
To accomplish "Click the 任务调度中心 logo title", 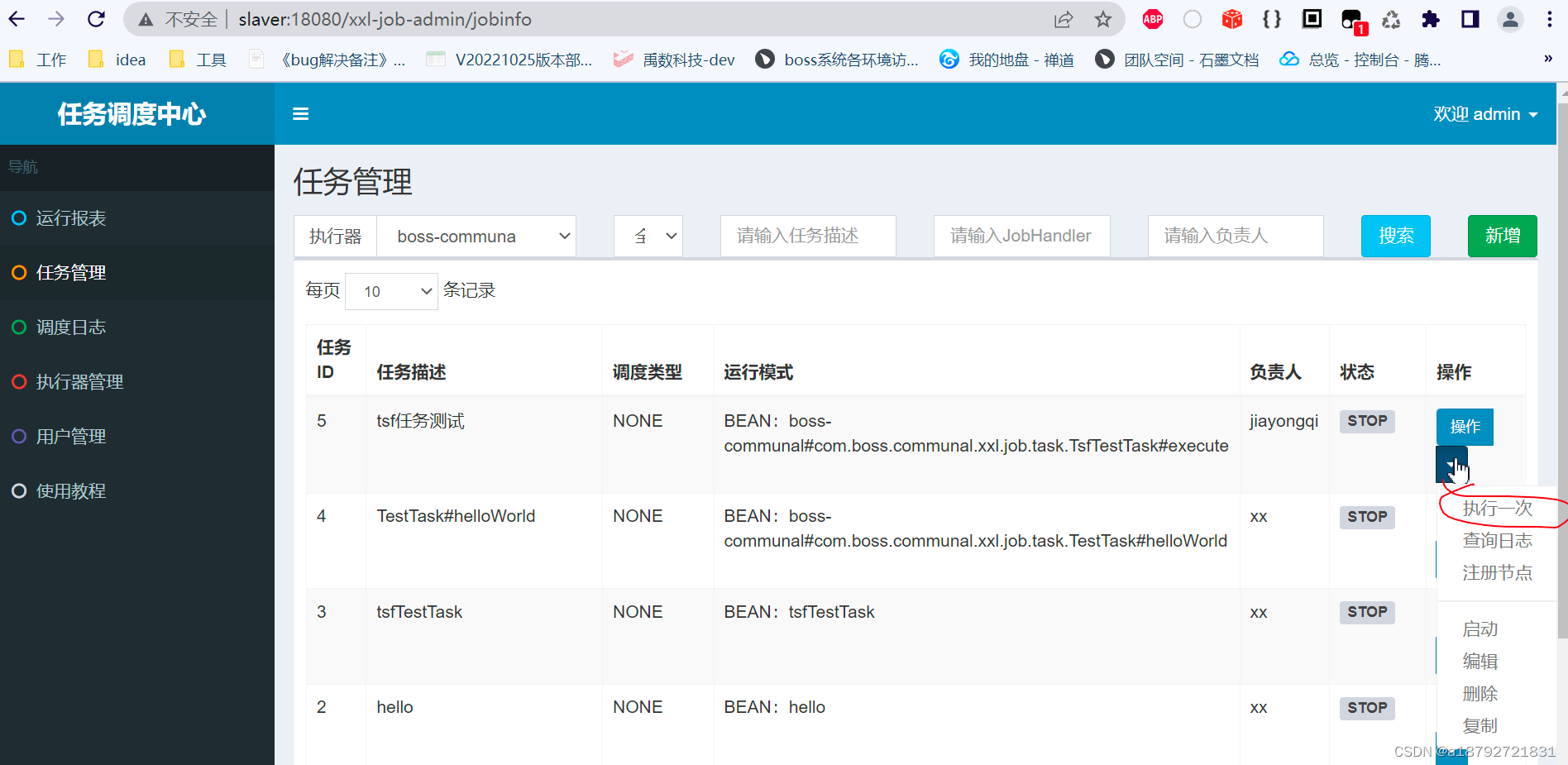I will pos(132,114).
